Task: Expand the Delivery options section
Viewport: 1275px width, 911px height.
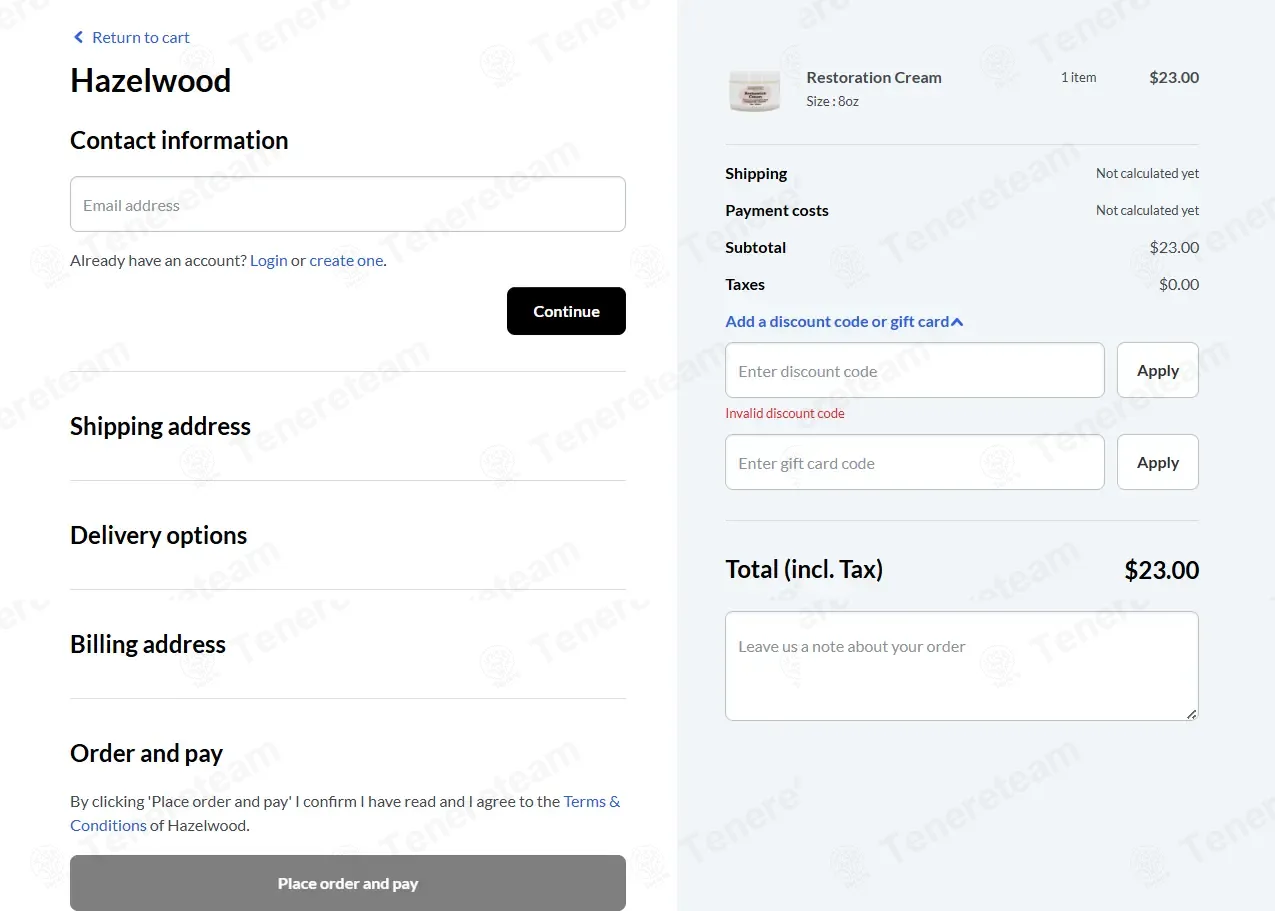Action: click(x=158, y=535)
